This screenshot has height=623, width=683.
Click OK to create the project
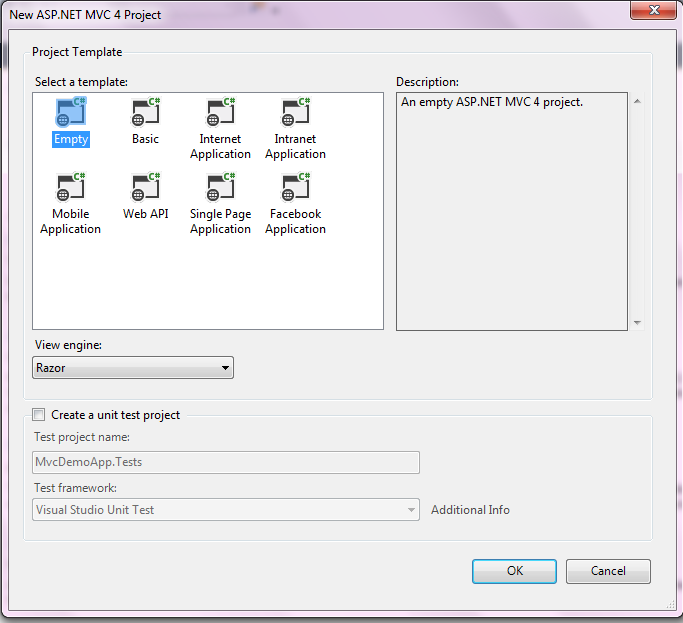[x=514, y=571]
